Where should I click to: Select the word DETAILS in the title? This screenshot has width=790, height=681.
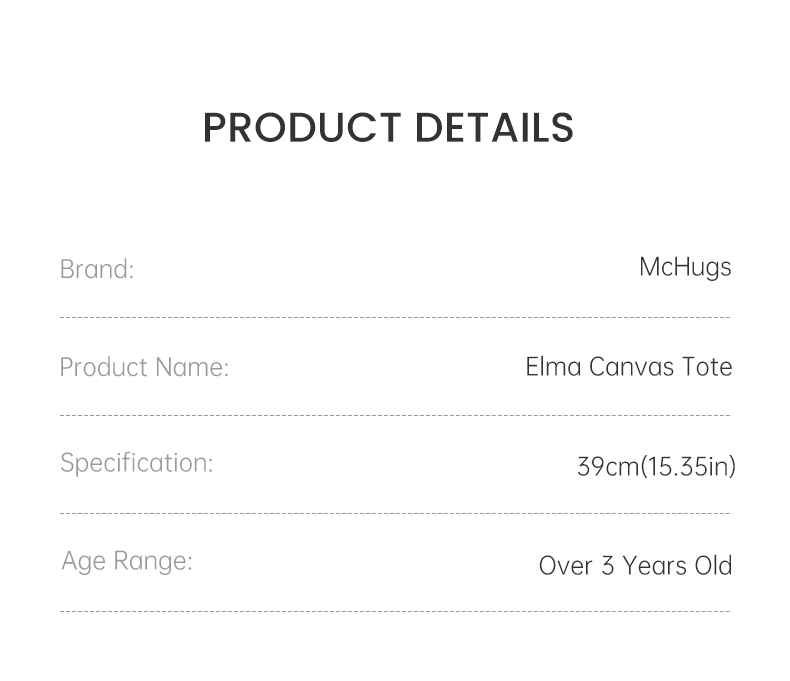[x=494, y=128]
